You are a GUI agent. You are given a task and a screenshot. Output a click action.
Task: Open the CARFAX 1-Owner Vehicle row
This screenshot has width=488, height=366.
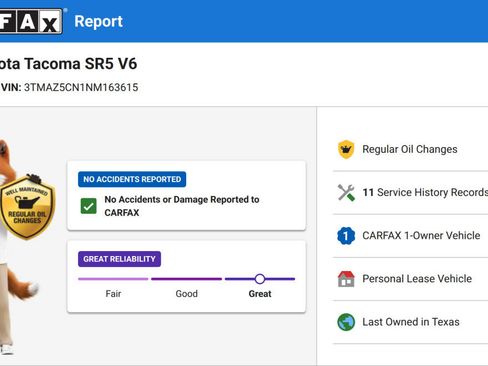[x=410, y=236]
